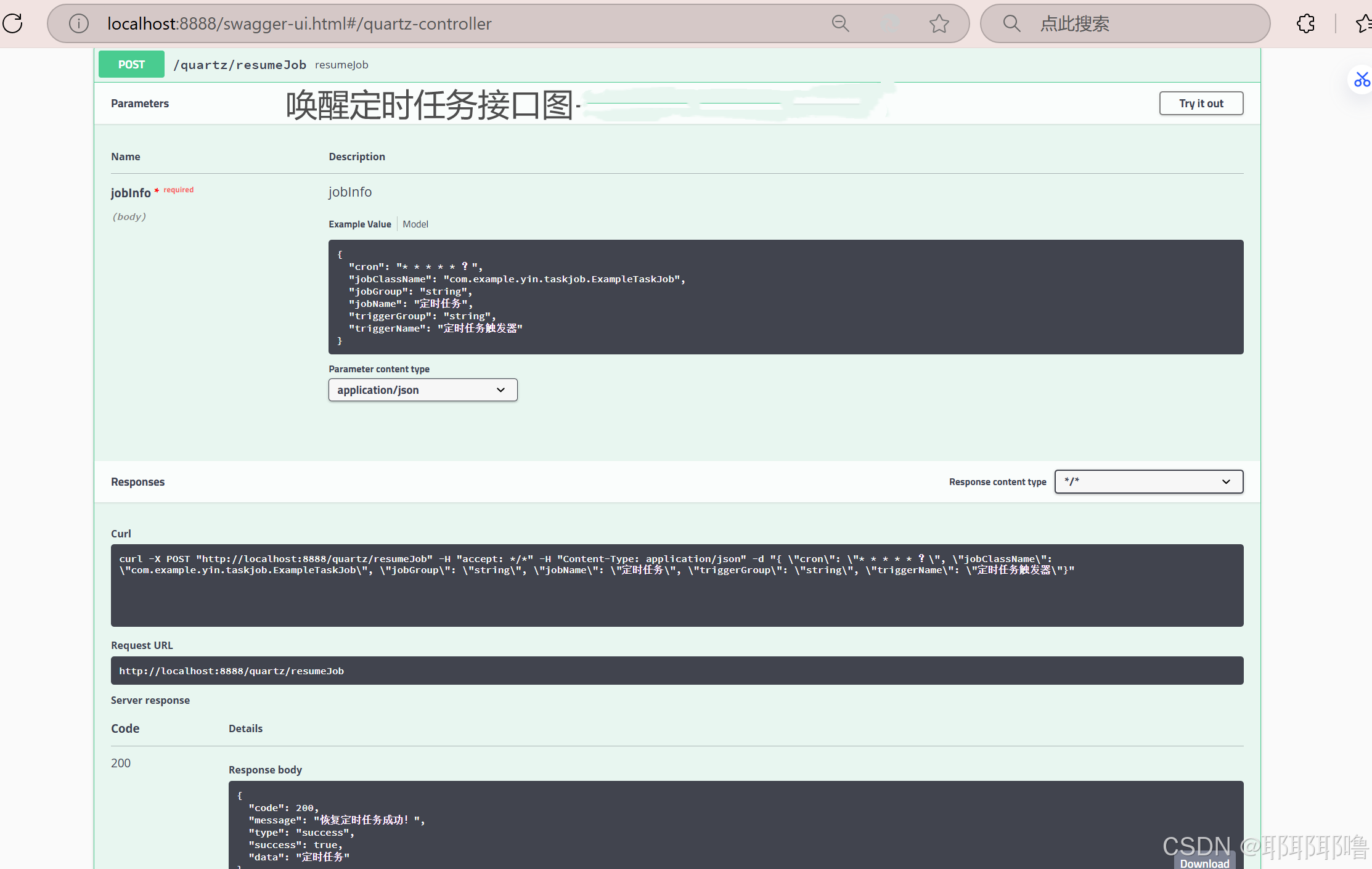The image size is (1372, 869).
Task: Click the curl command code block
Action: (677, 585)
